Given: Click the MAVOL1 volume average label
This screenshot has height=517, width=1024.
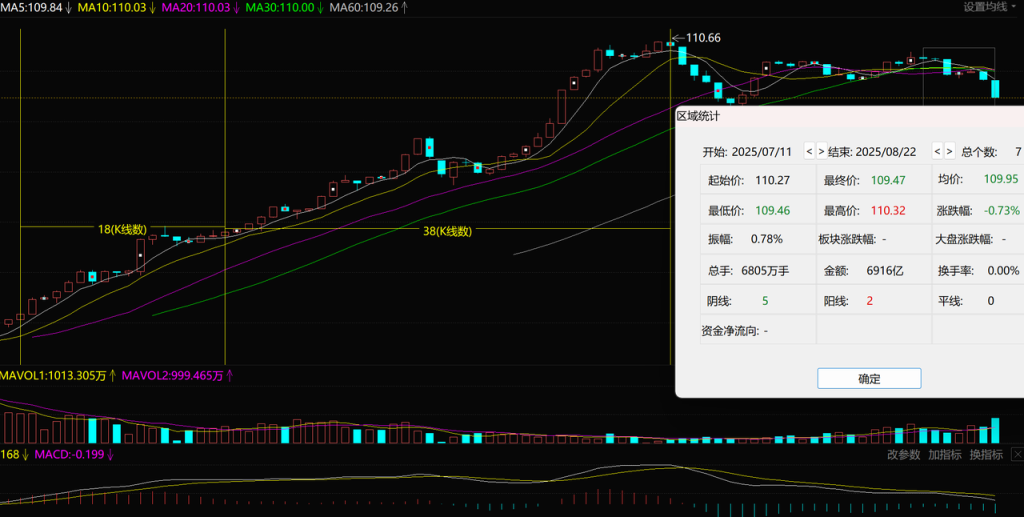Looking at the screenshot, I should [x=58, y=376].
